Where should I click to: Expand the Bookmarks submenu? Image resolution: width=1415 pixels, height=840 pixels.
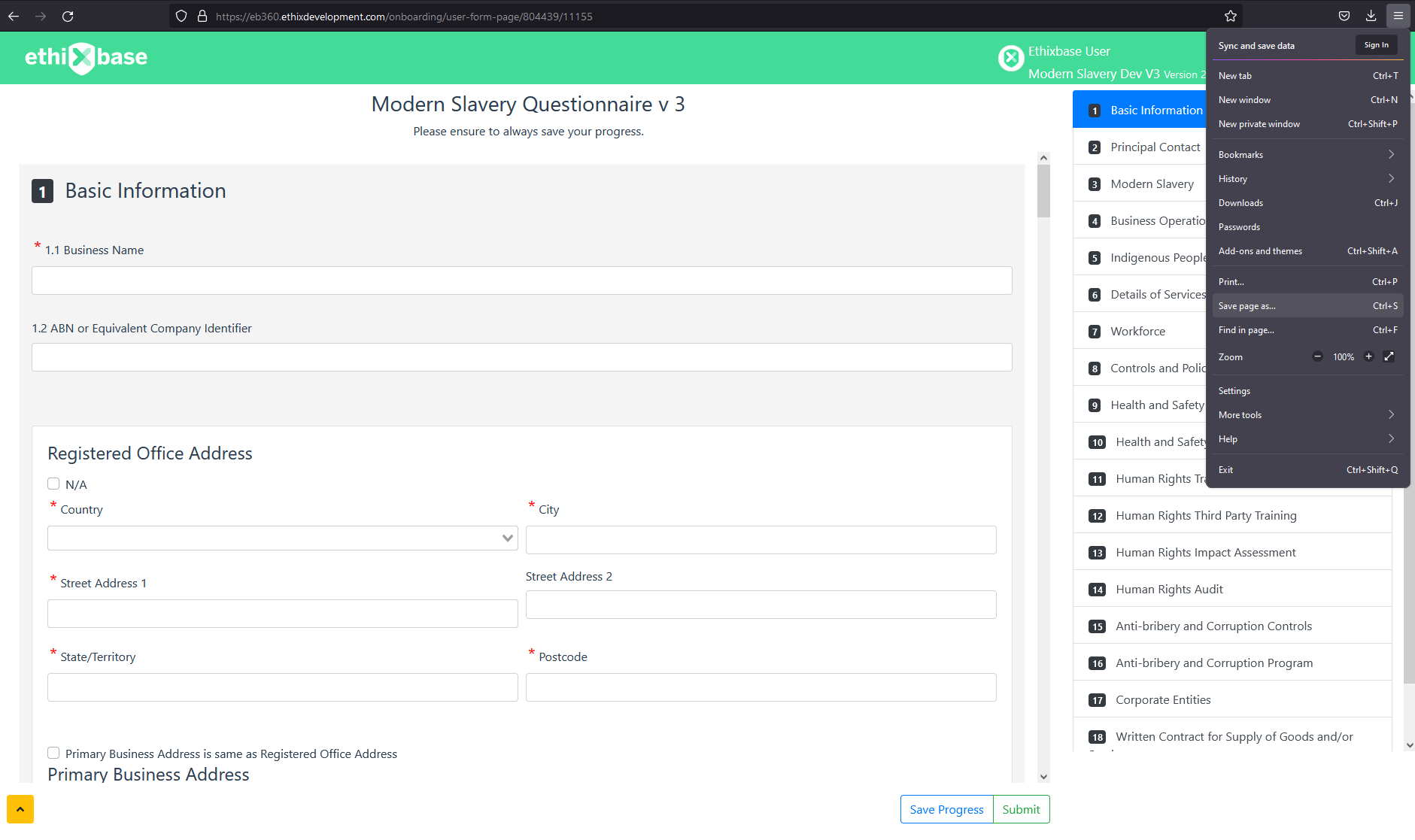tap(1307, 154)
